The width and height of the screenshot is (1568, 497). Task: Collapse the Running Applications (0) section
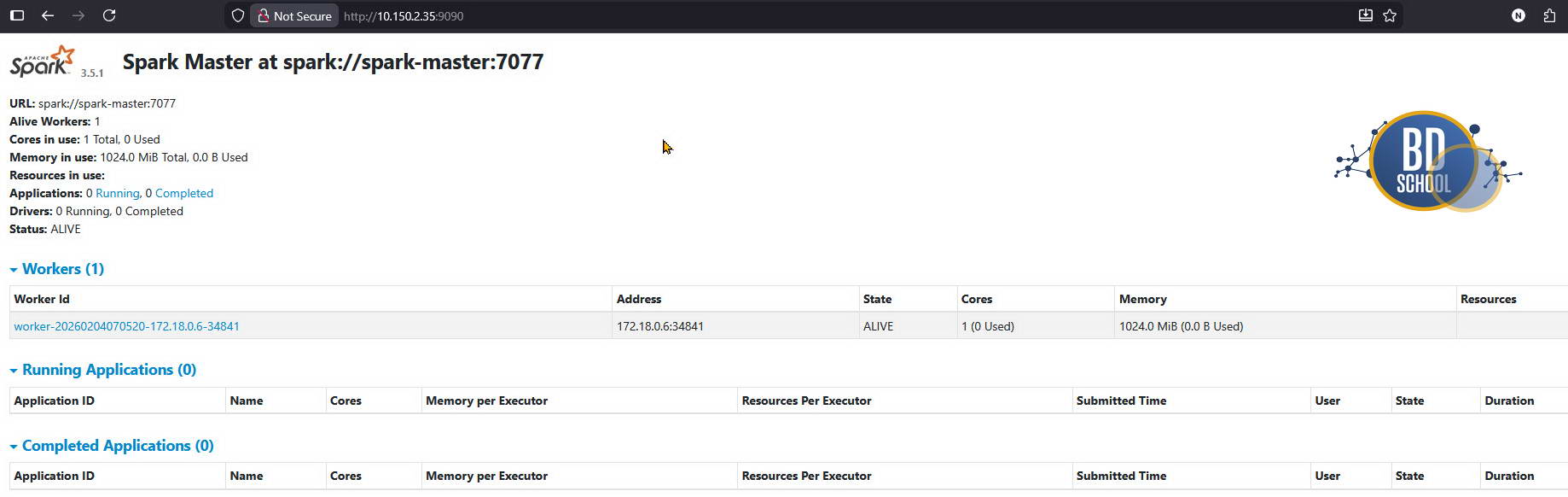pyautogui.click(x=103, y=370)
